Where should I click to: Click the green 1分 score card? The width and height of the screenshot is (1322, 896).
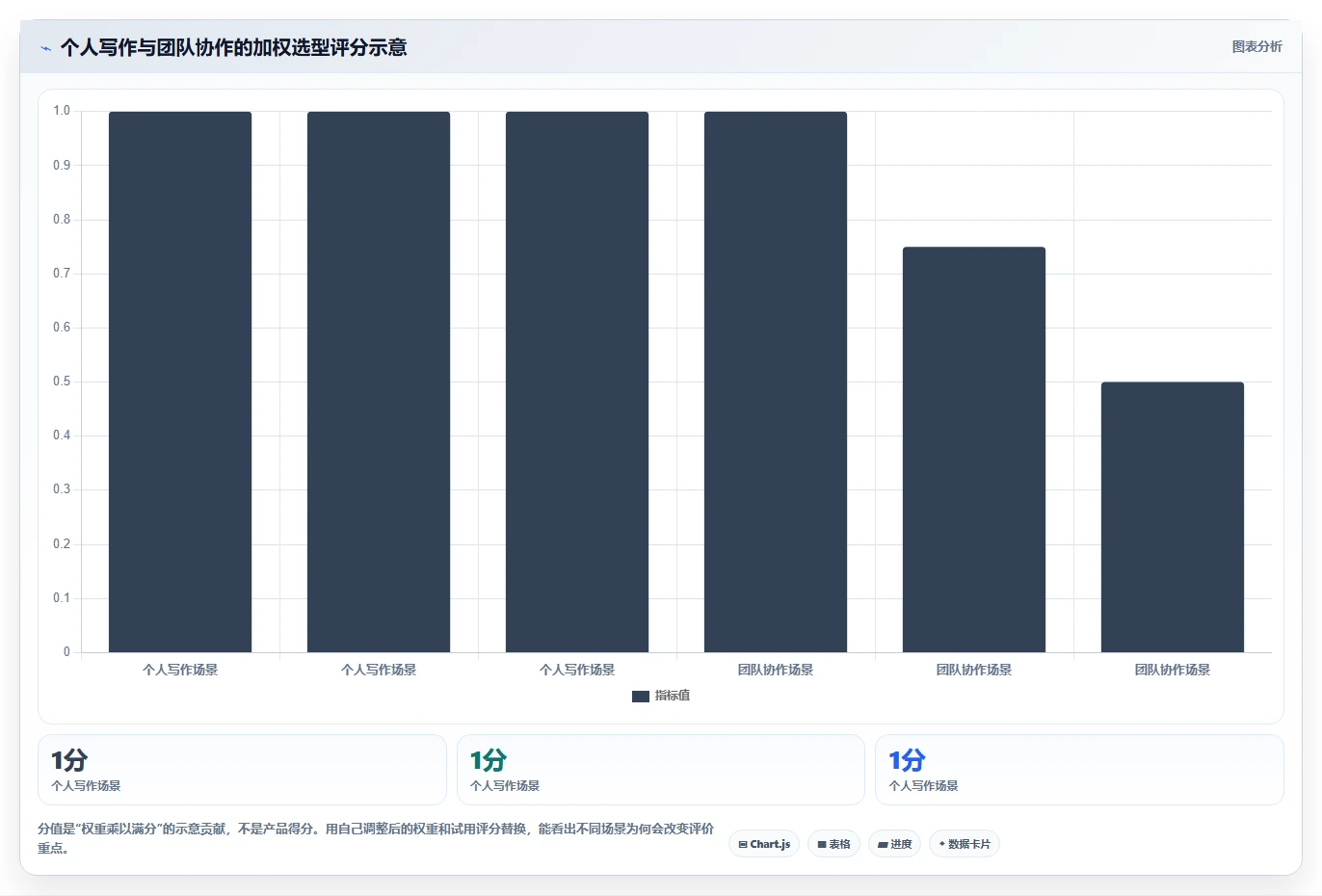(x=660, y=770)
